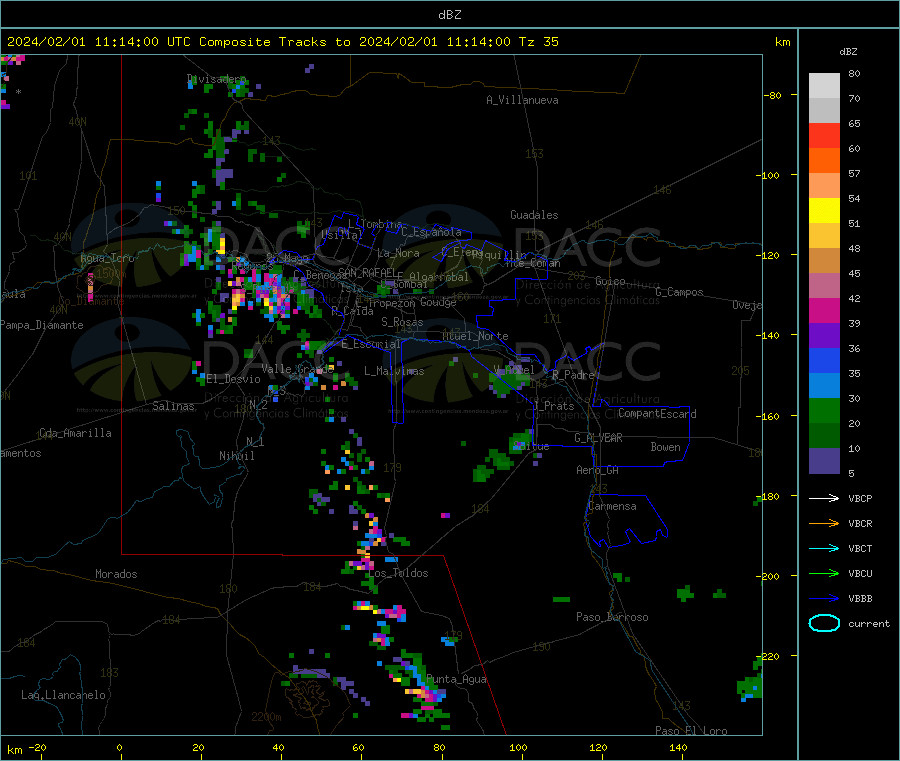Click the Punta_Agua map label

pyautogui.click(x=456, y=679)
